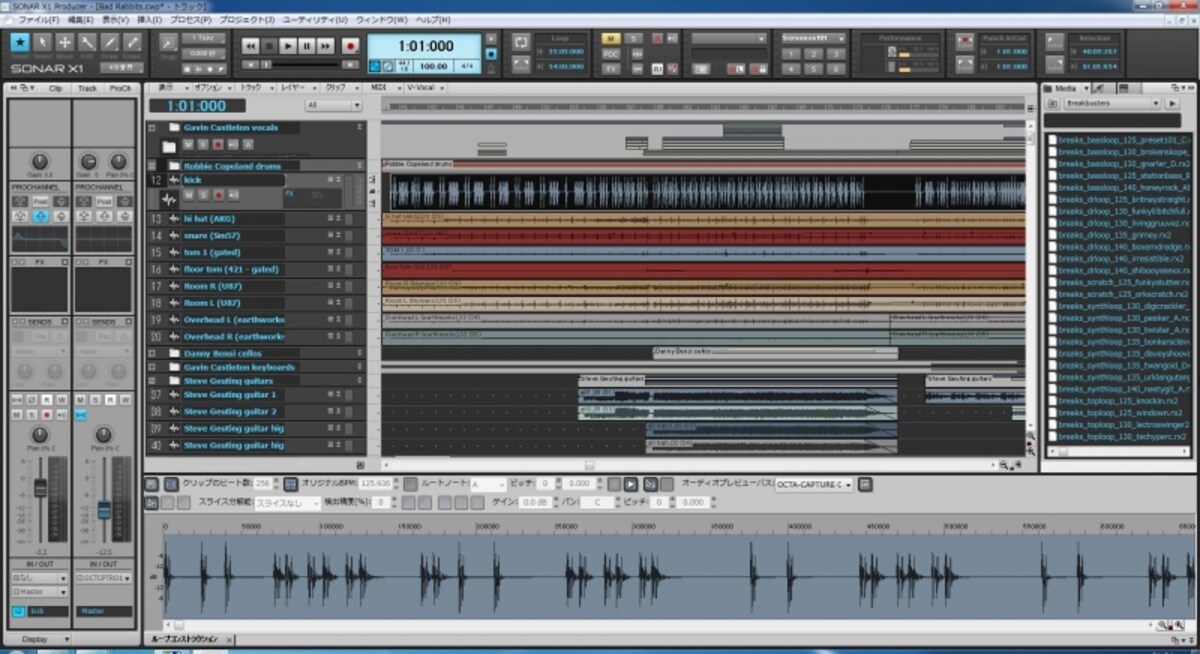Start playback with the Play button
Image resolution: width=1200 pixels, height=654 pixels.
[x=287, y=46]
